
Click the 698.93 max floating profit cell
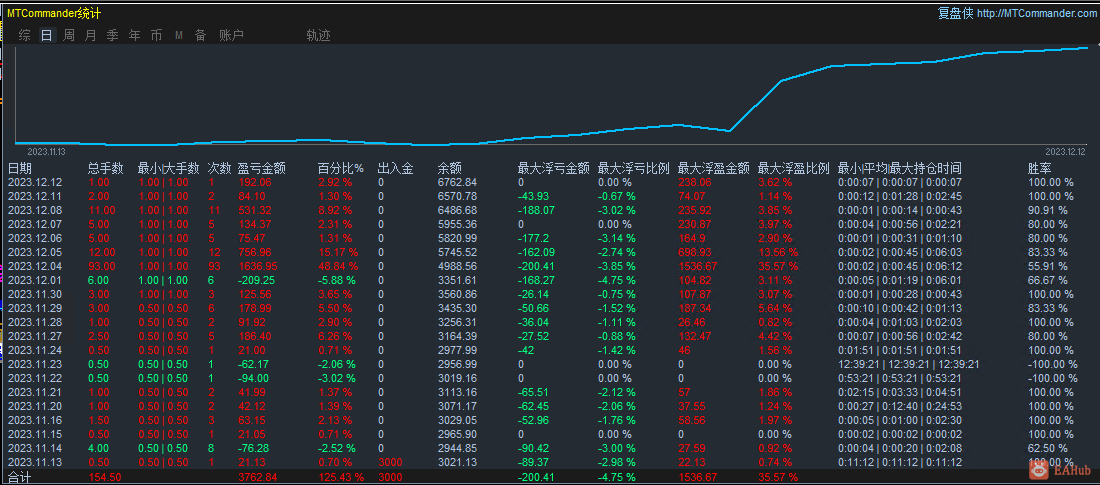point(695,252)
